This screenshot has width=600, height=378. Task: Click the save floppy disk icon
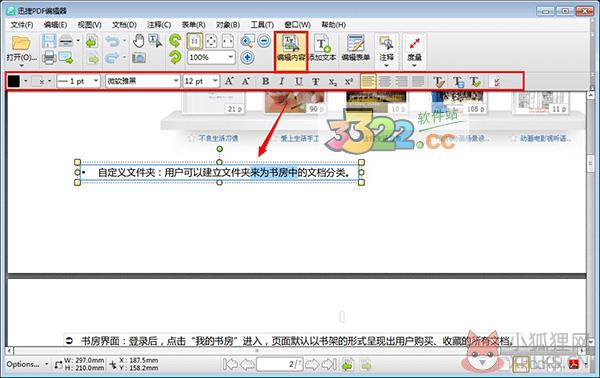click(49, 41)
